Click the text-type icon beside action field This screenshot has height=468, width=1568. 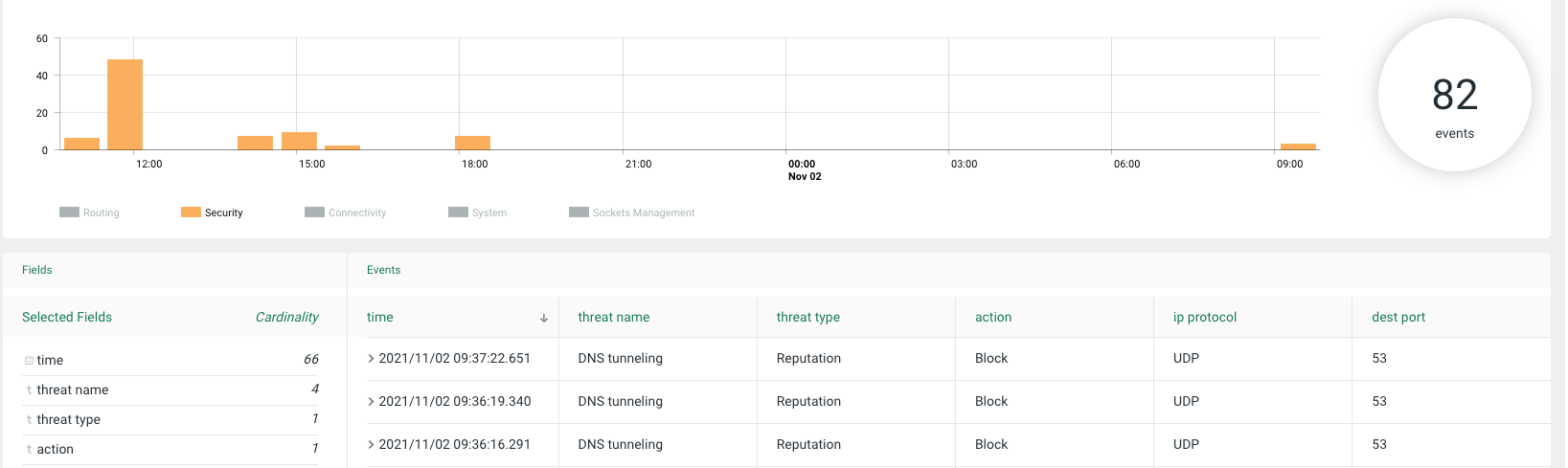coord(29,450)
